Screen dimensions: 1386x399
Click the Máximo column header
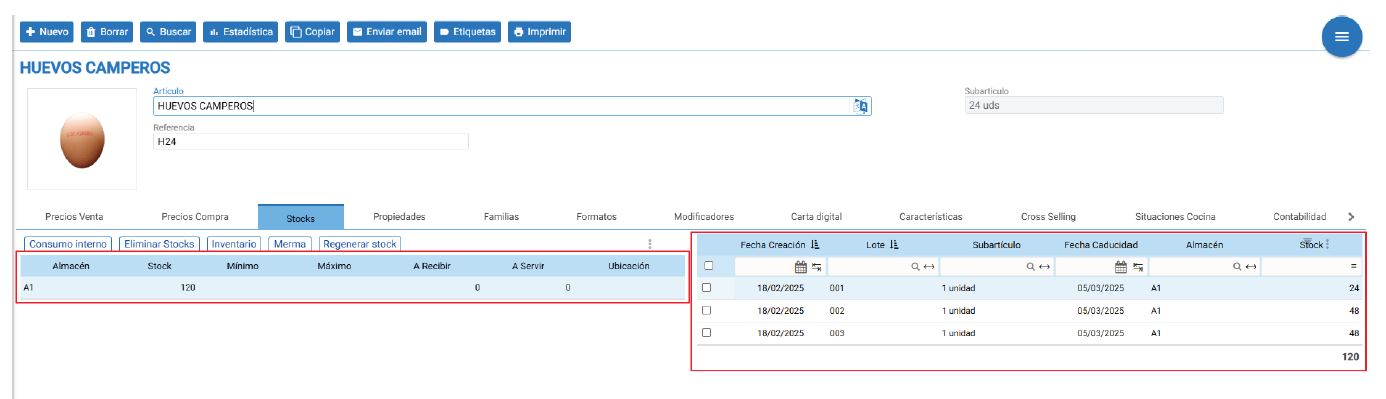click(x=335, y=266)
